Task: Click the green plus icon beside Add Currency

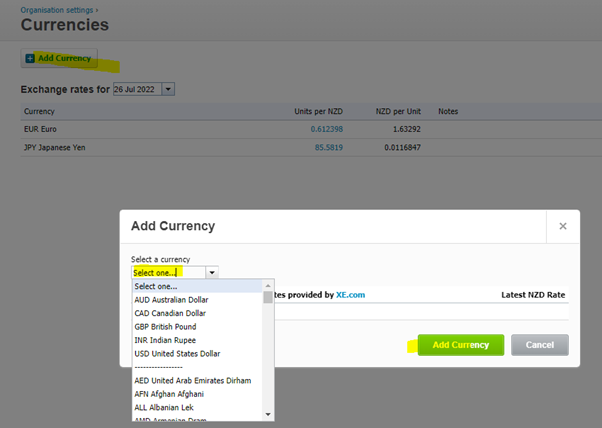Action: pyautogui.click(x=30, y=59)
